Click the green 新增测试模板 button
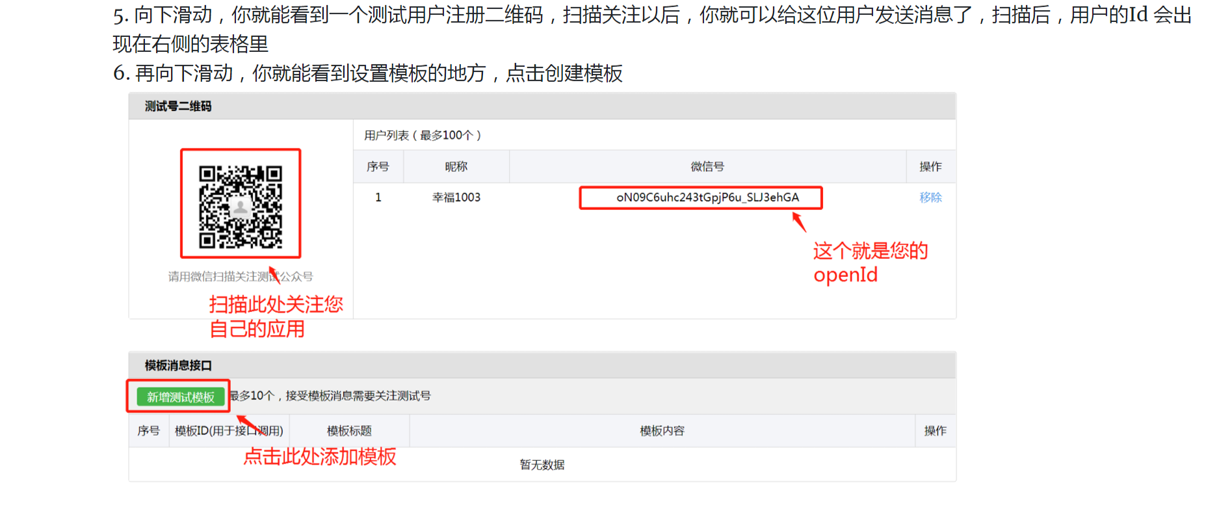The height and width of the screenshot is (506, 1230). pyautogui.click(x=181, y=397)
